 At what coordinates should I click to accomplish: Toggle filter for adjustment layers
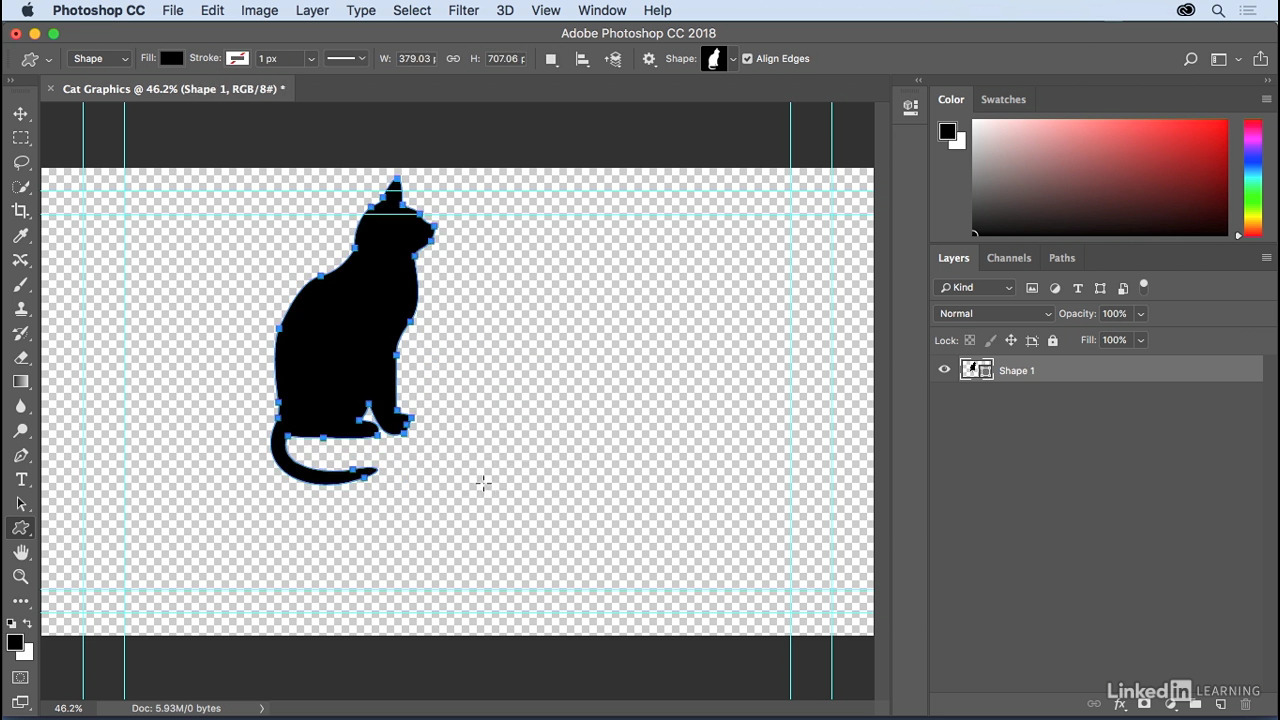point(1055,288)
